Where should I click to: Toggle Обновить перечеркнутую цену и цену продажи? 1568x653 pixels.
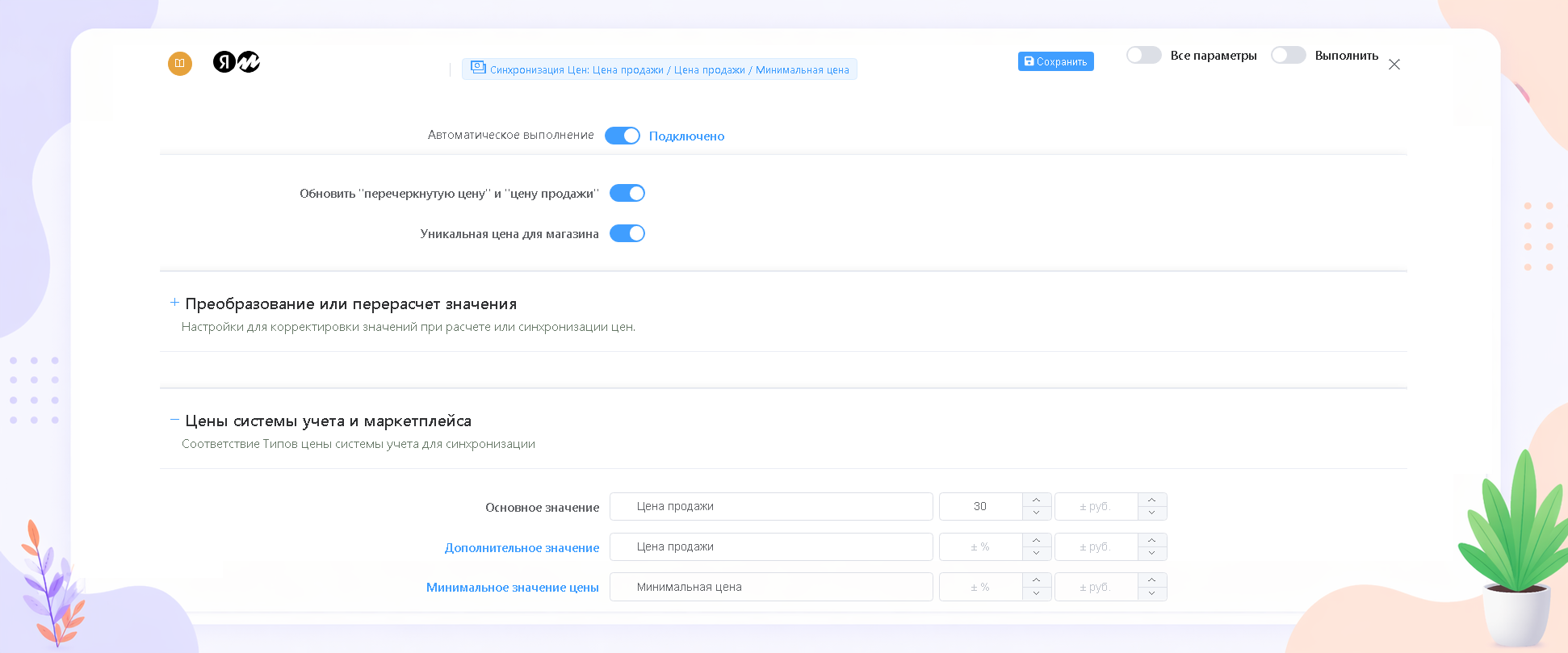click(x=627, y=193)
